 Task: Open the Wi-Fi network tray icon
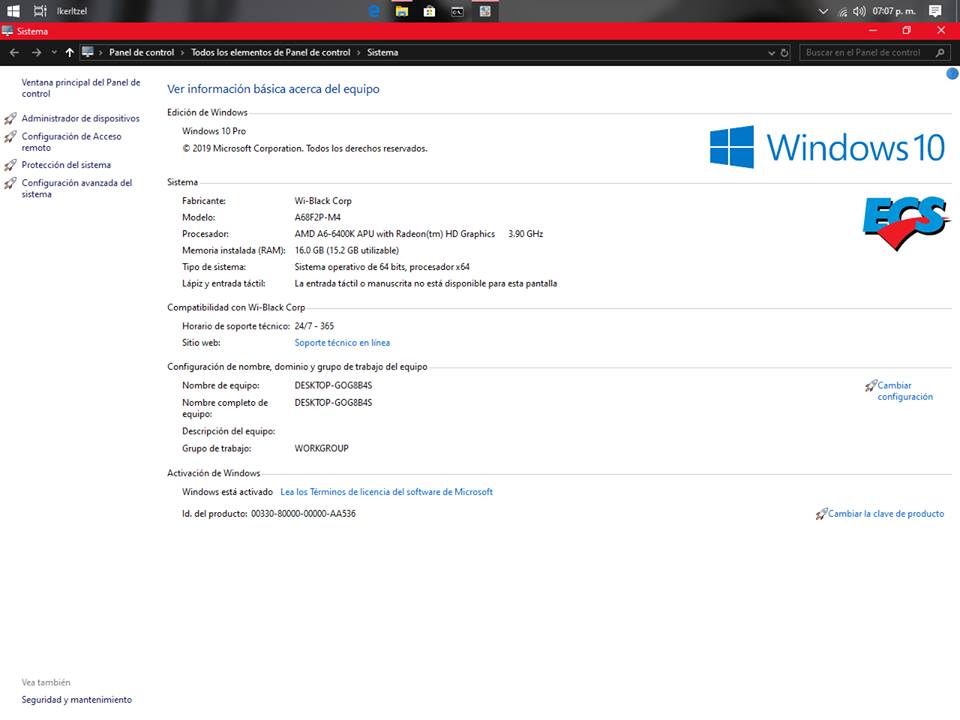[x=843, y=11]
